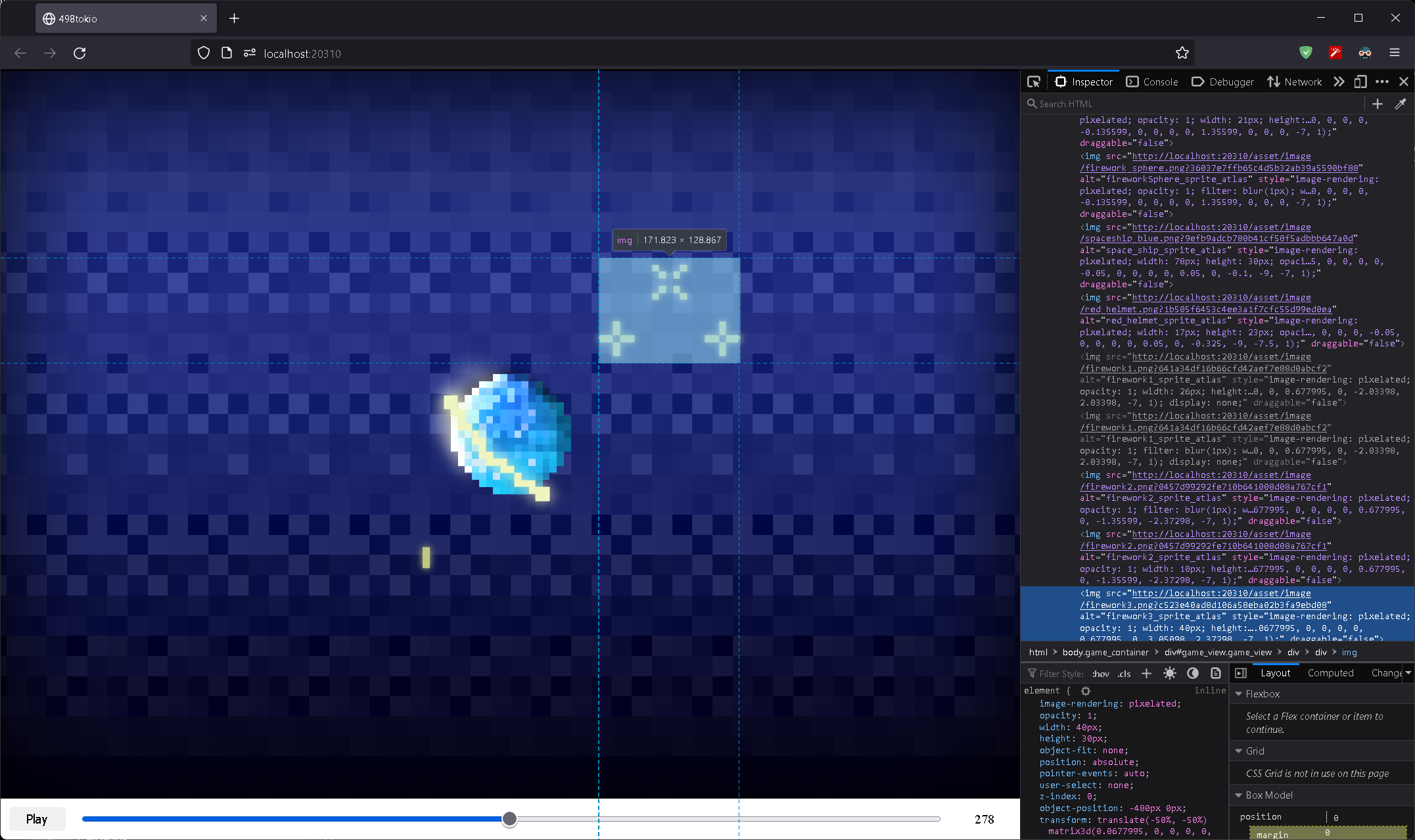Reload the current page
Viewport: 1415px width, 840px height.
coord(80,53)
